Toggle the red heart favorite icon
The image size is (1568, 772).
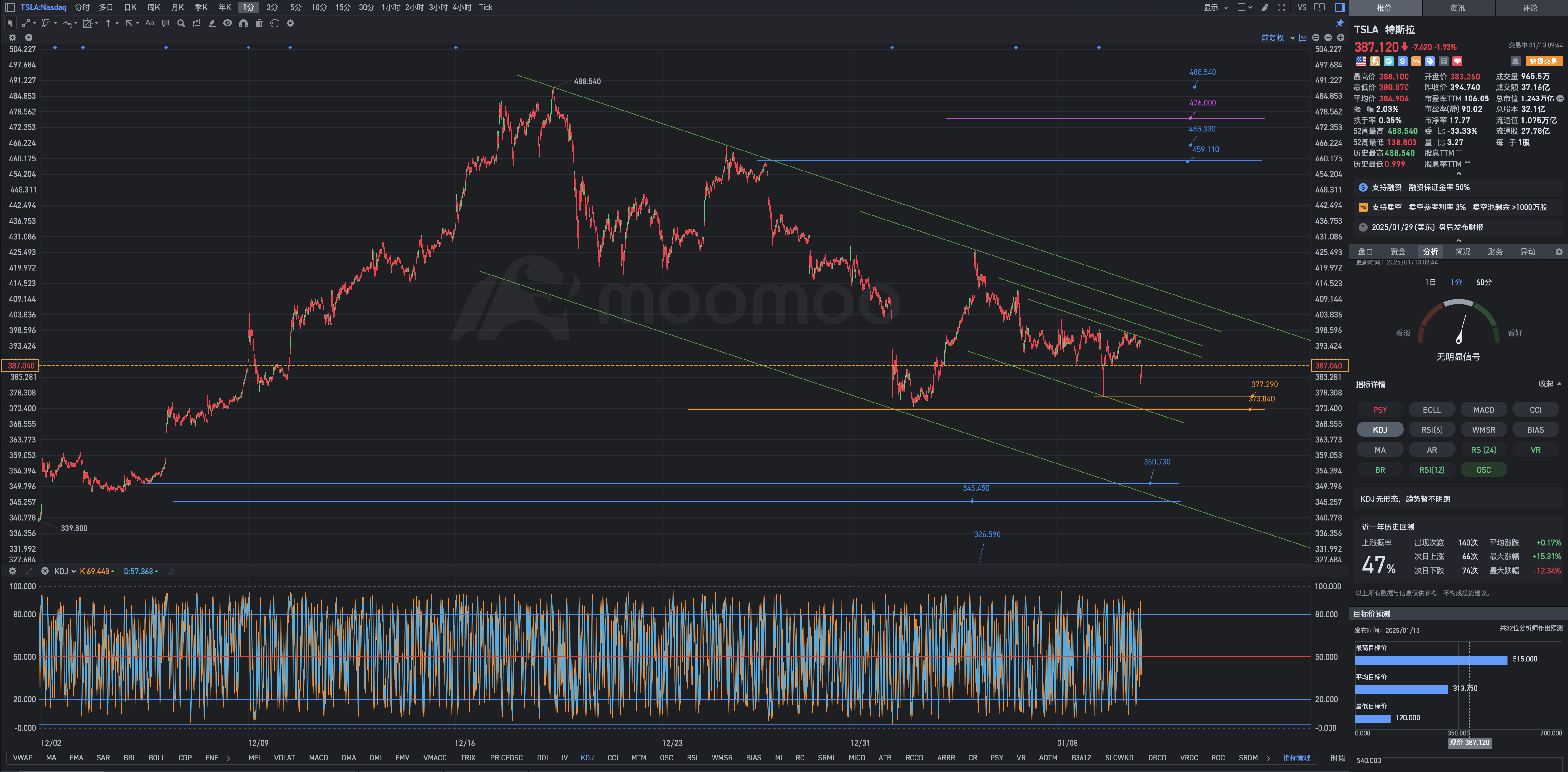(x=1457, y=62)
